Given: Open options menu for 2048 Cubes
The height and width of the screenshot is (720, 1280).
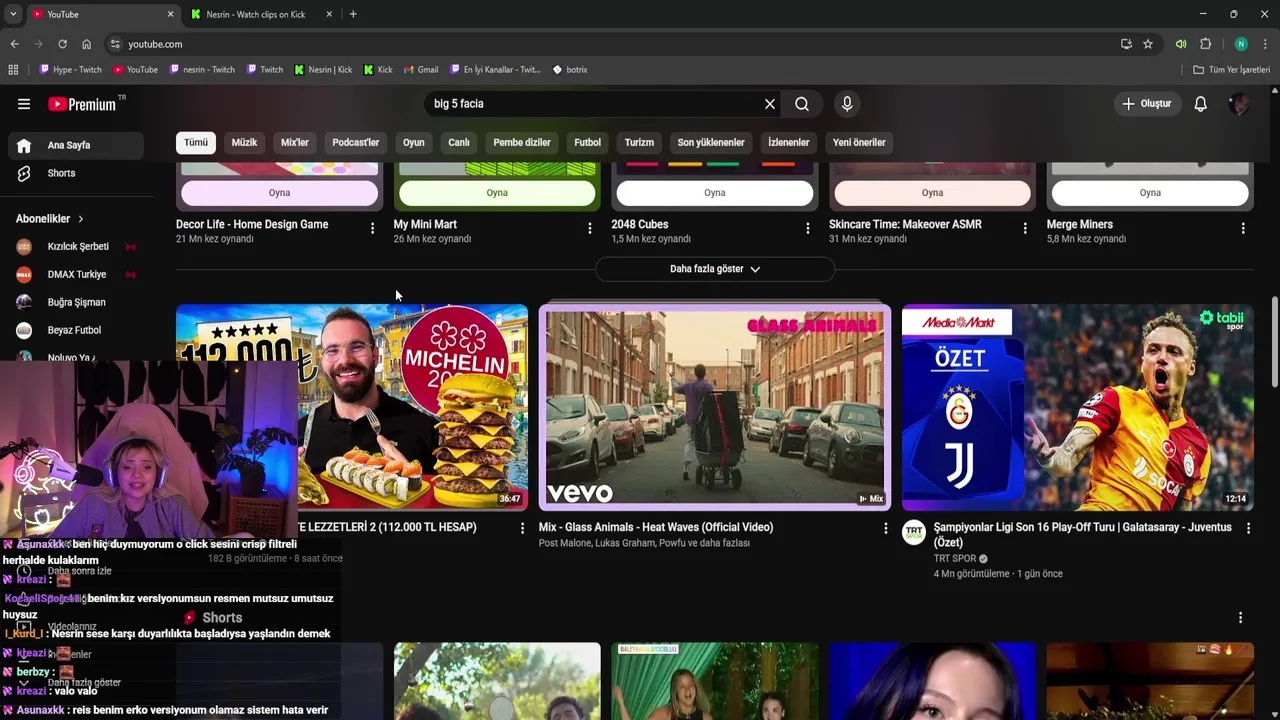Looking at the screenshot, I should click(807, 229).
